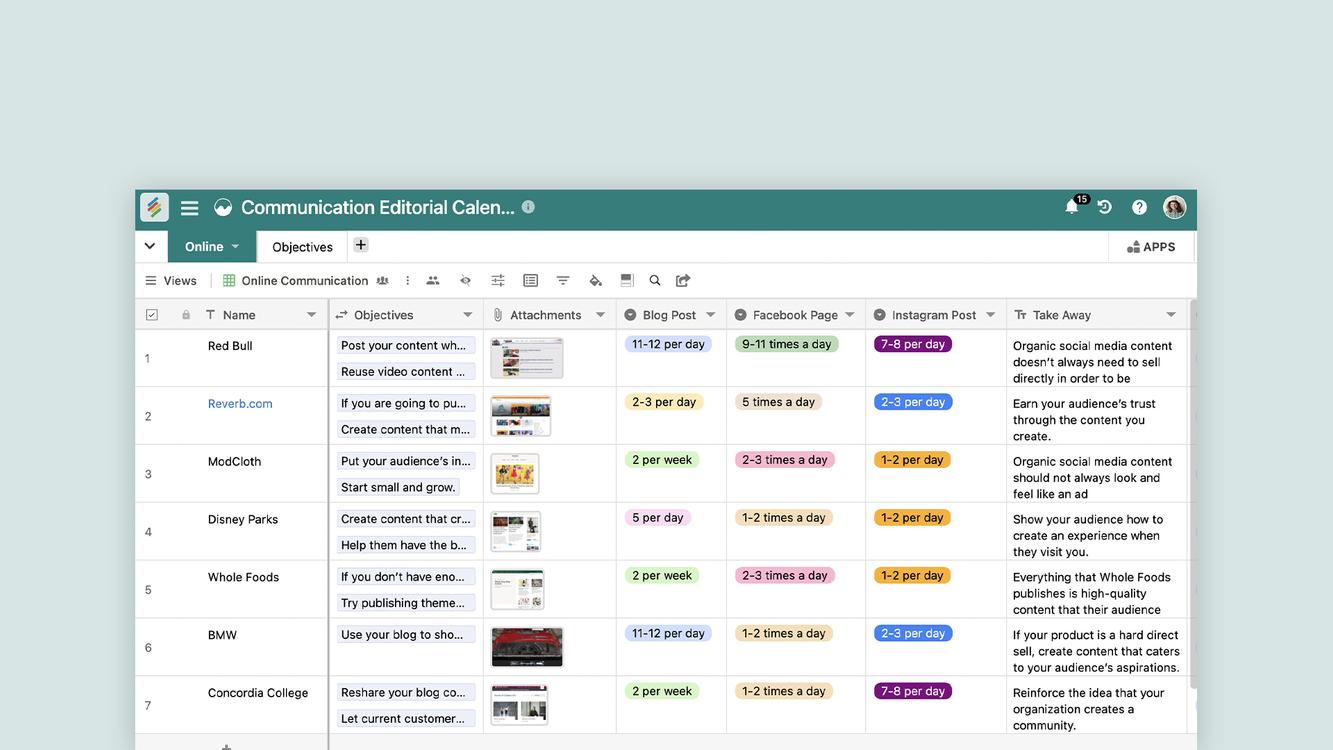Viewport: 1333px width, 750px height.
Task: Click the '5 times a day' tag
Action: 778,402
